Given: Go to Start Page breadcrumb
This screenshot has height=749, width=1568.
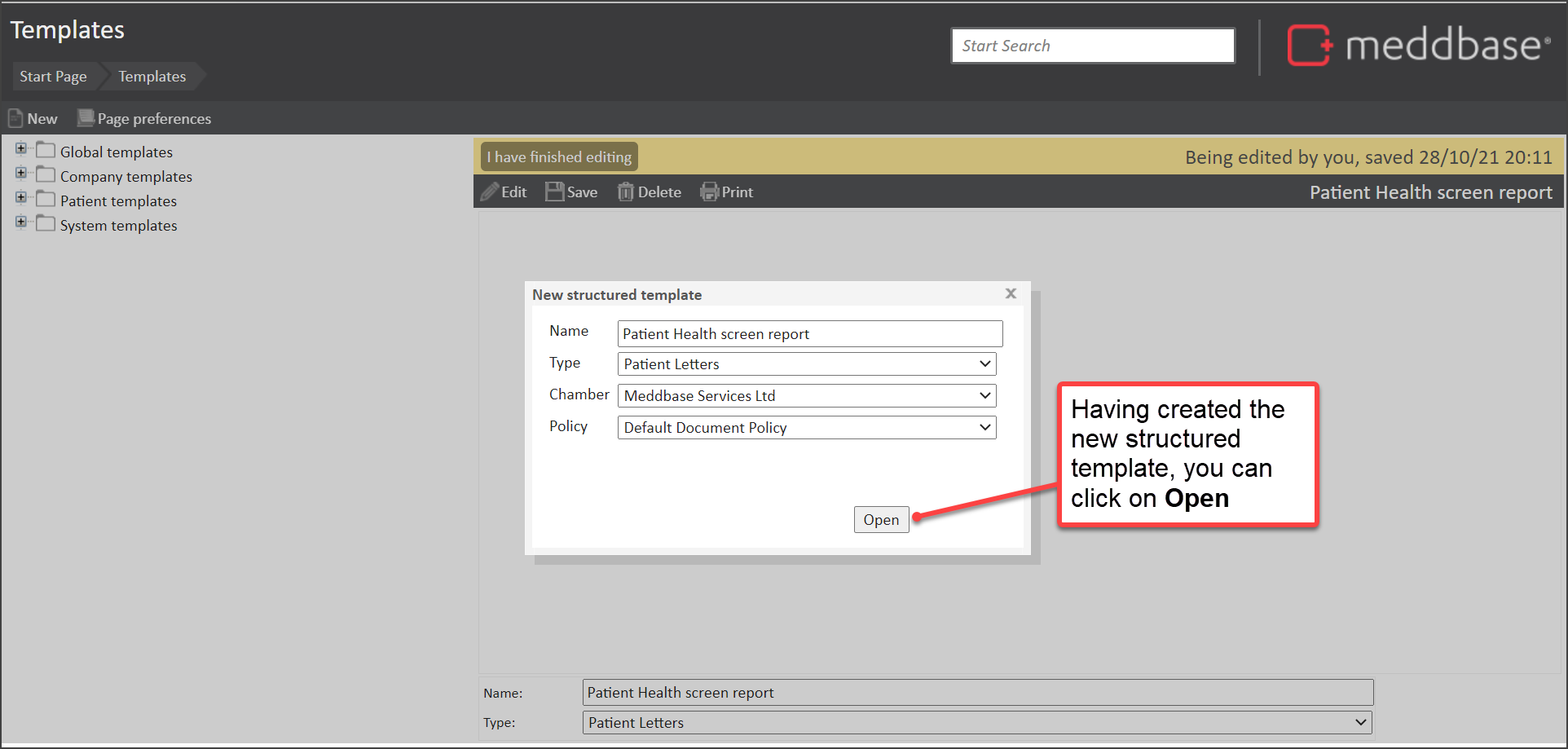Looking at the screenshot, I should 53,77.
